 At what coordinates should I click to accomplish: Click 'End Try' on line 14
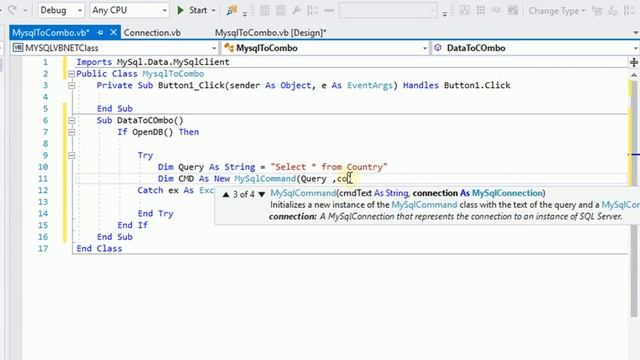click(155, 214)
